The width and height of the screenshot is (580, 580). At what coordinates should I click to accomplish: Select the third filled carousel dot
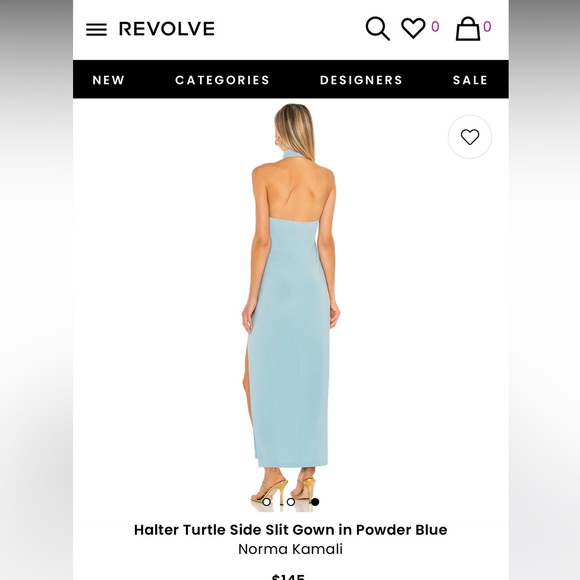coord(315,502)
